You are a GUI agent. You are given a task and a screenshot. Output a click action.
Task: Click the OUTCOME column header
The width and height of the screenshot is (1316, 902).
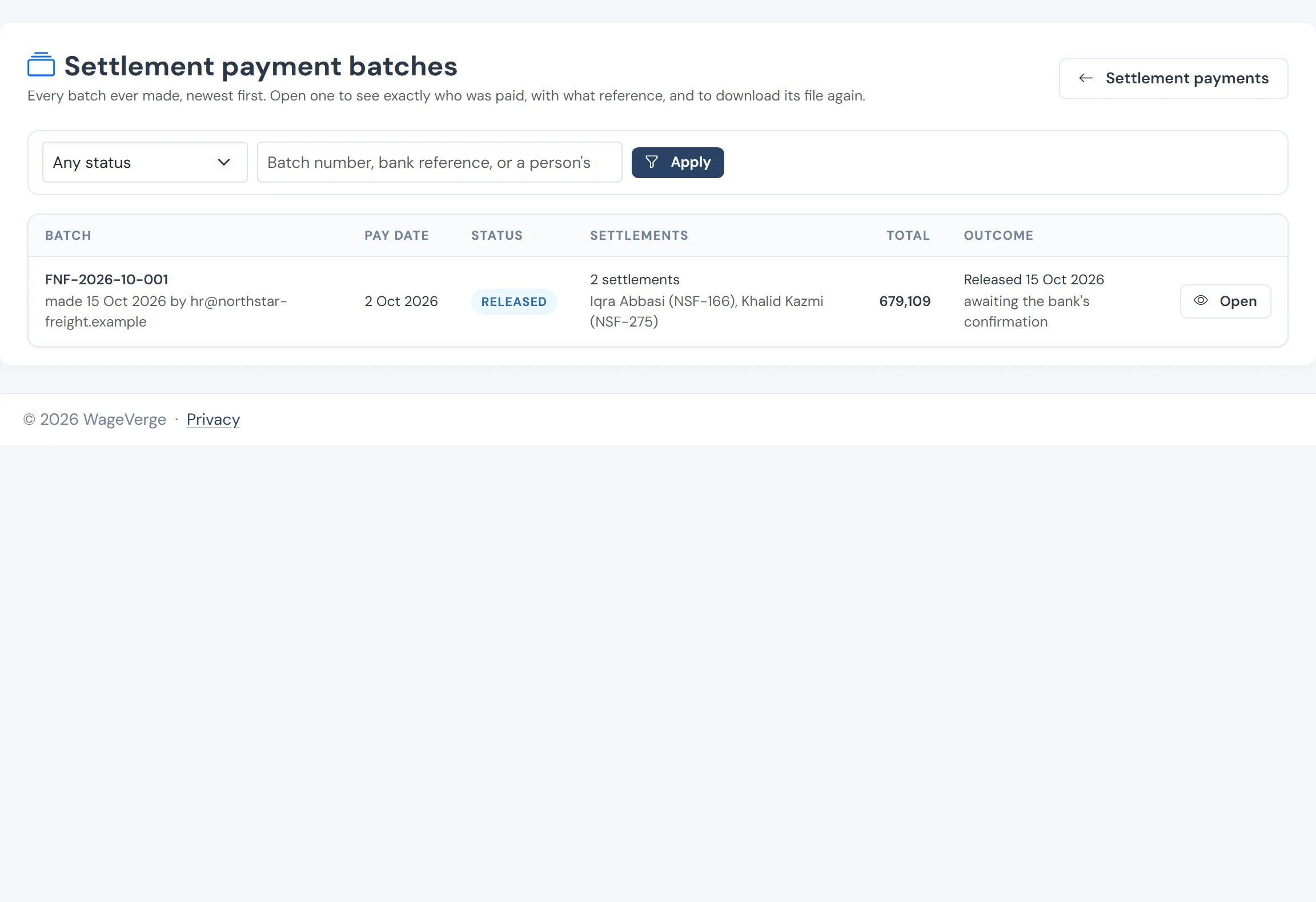coord(998,235)
